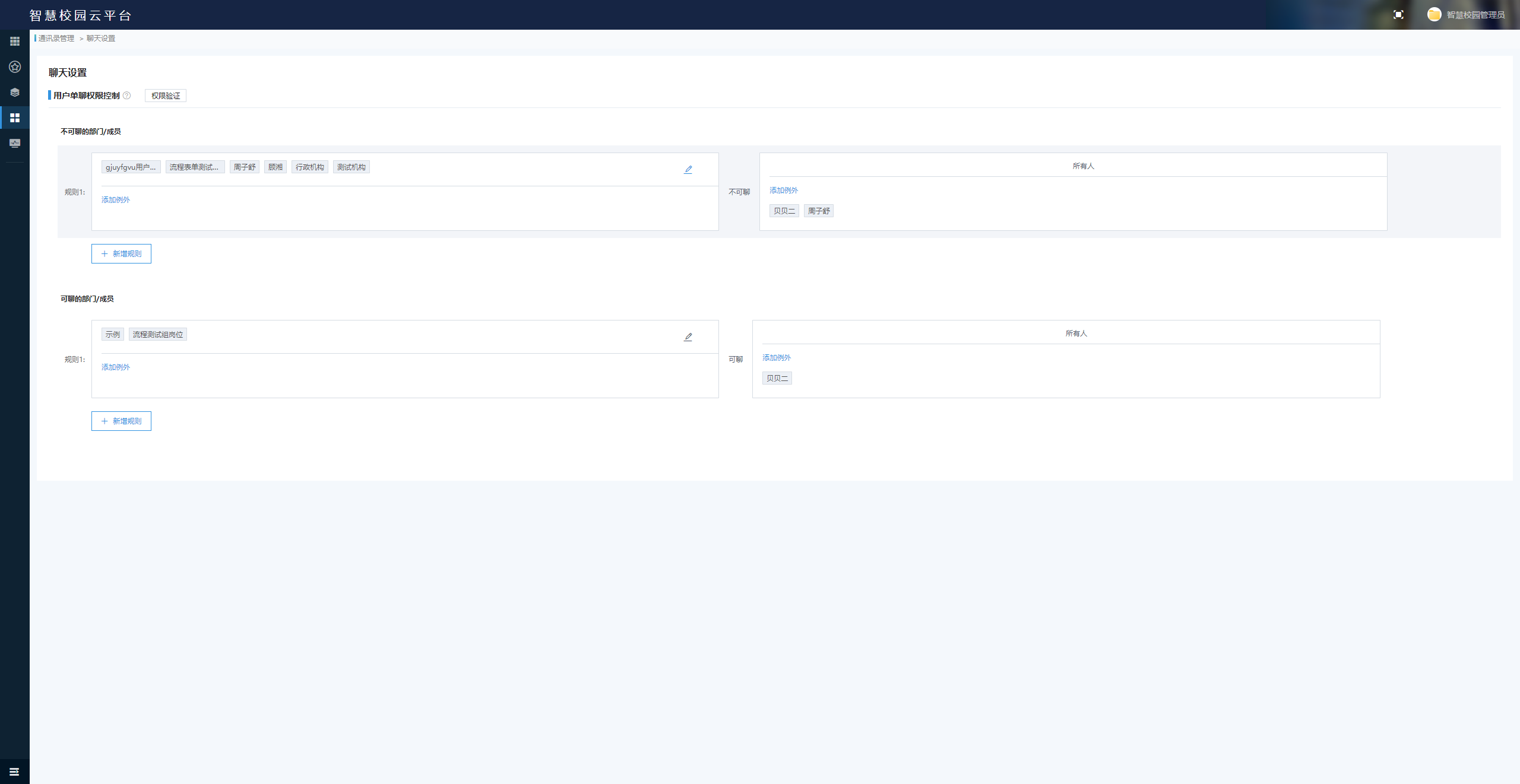Viewport: 1520px width, 784px height.
Task: Open the layers stack icon in sidebar
Action: (15, 92)
